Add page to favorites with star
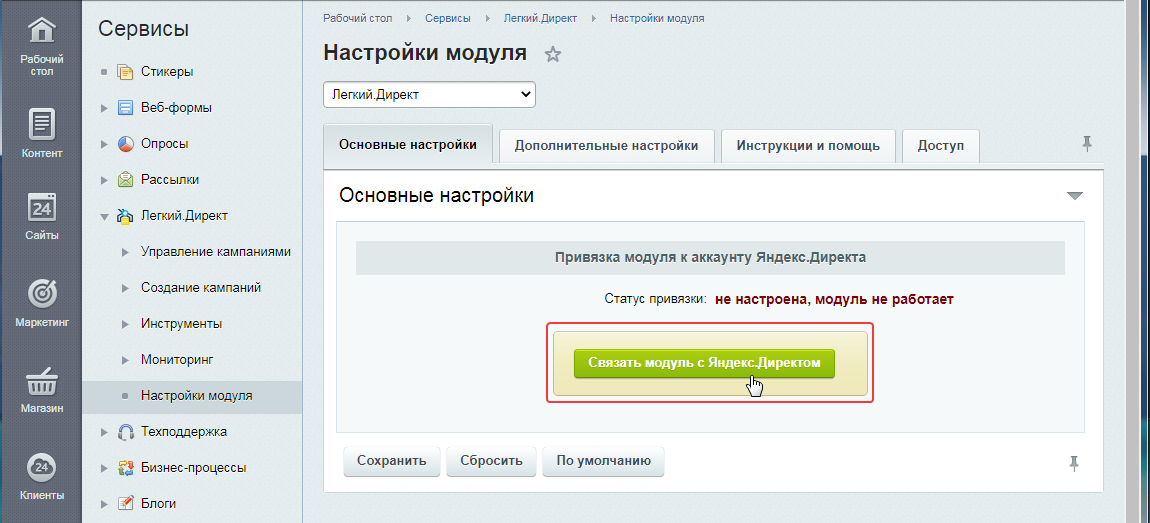 [x=552, y=54]
